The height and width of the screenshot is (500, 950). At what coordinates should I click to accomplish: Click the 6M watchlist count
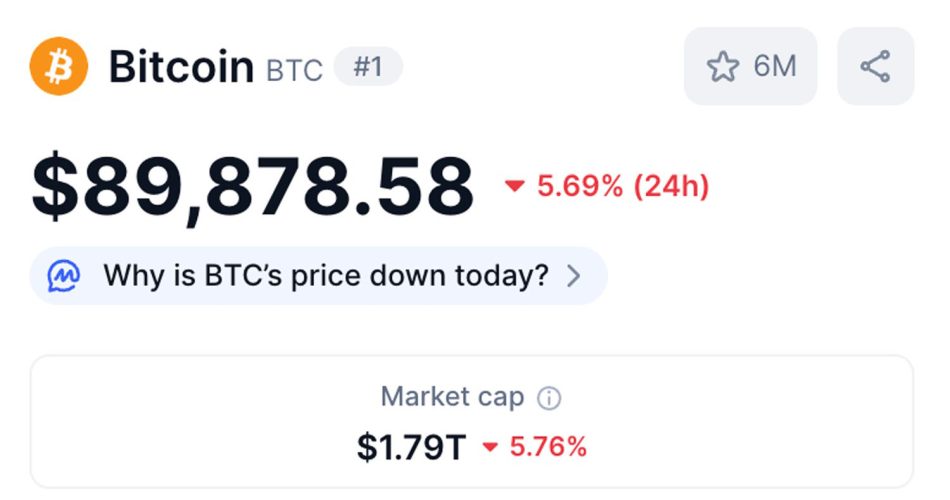click(x=775, y=67)
